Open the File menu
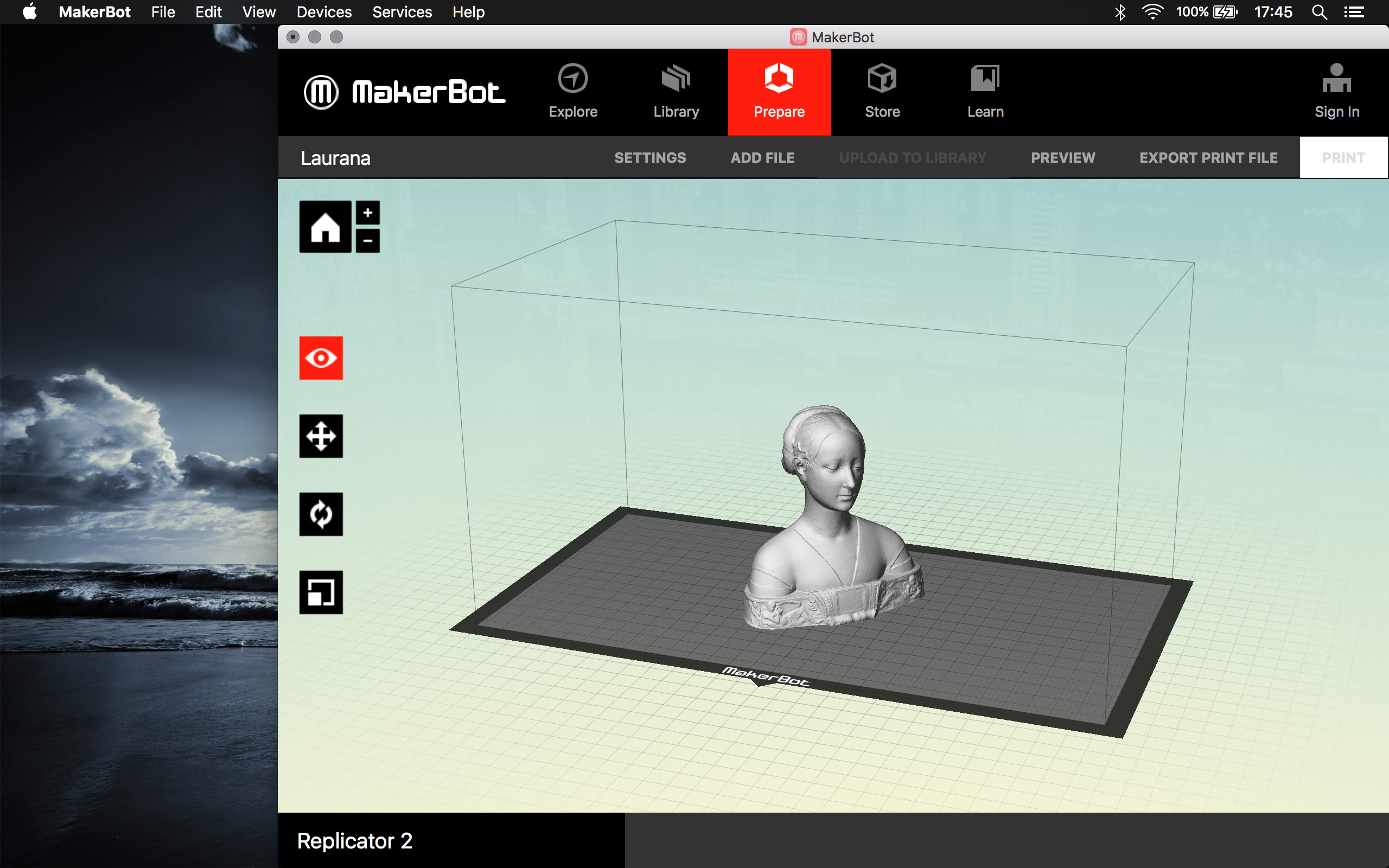Viewport: 1389px width, 868px height. (163, 12)
